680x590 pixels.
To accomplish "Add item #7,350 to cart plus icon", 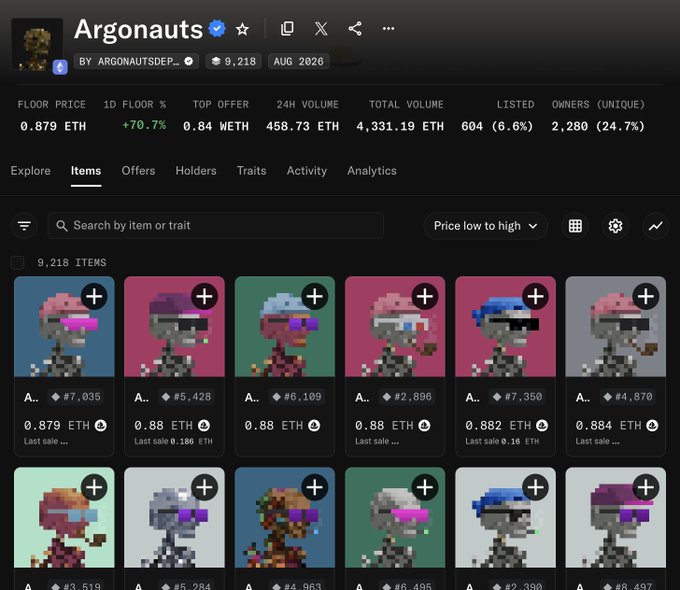I will [535, 297].
